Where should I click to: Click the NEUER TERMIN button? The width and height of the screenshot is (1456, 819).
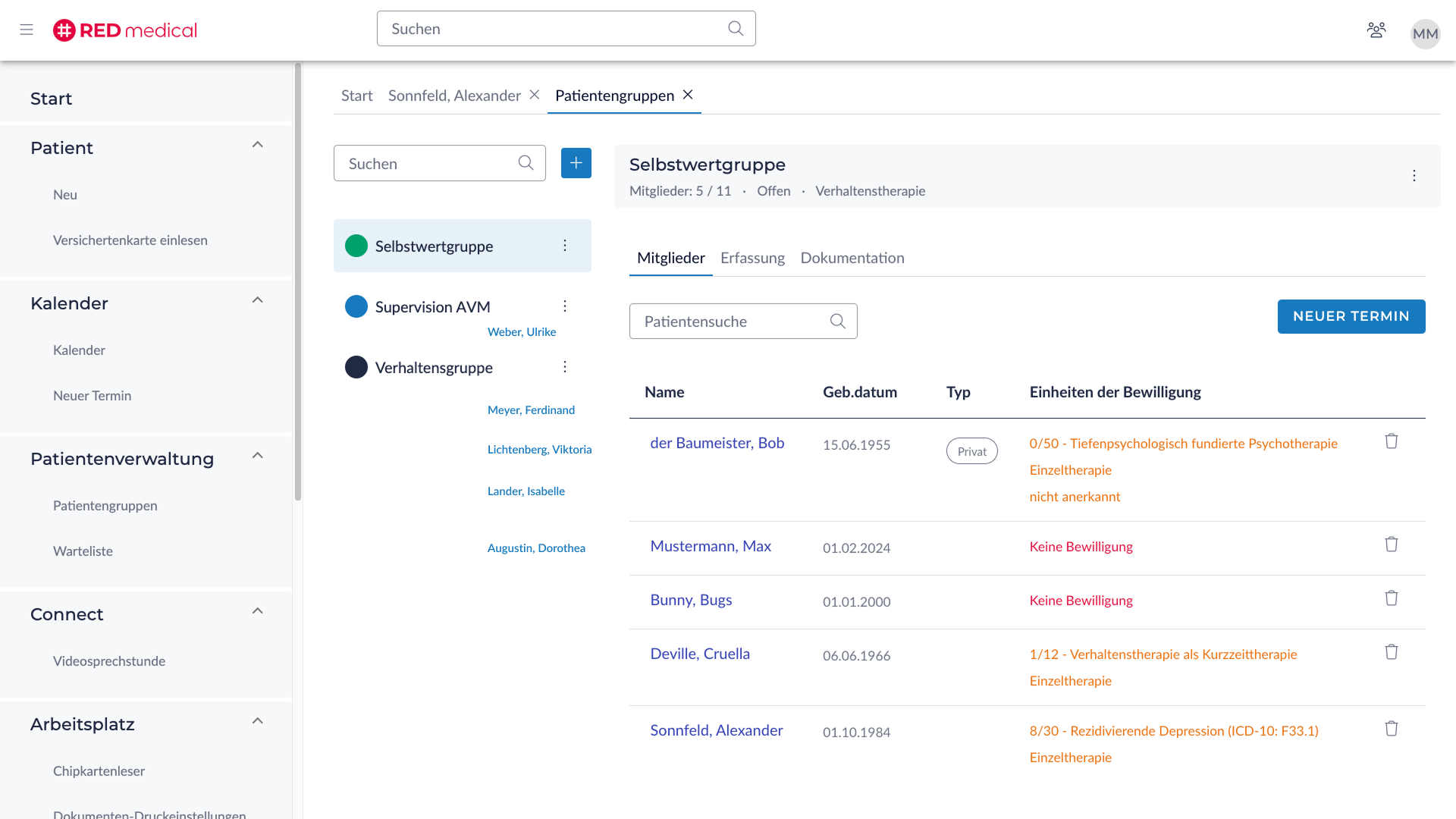tap(1351, 316)
